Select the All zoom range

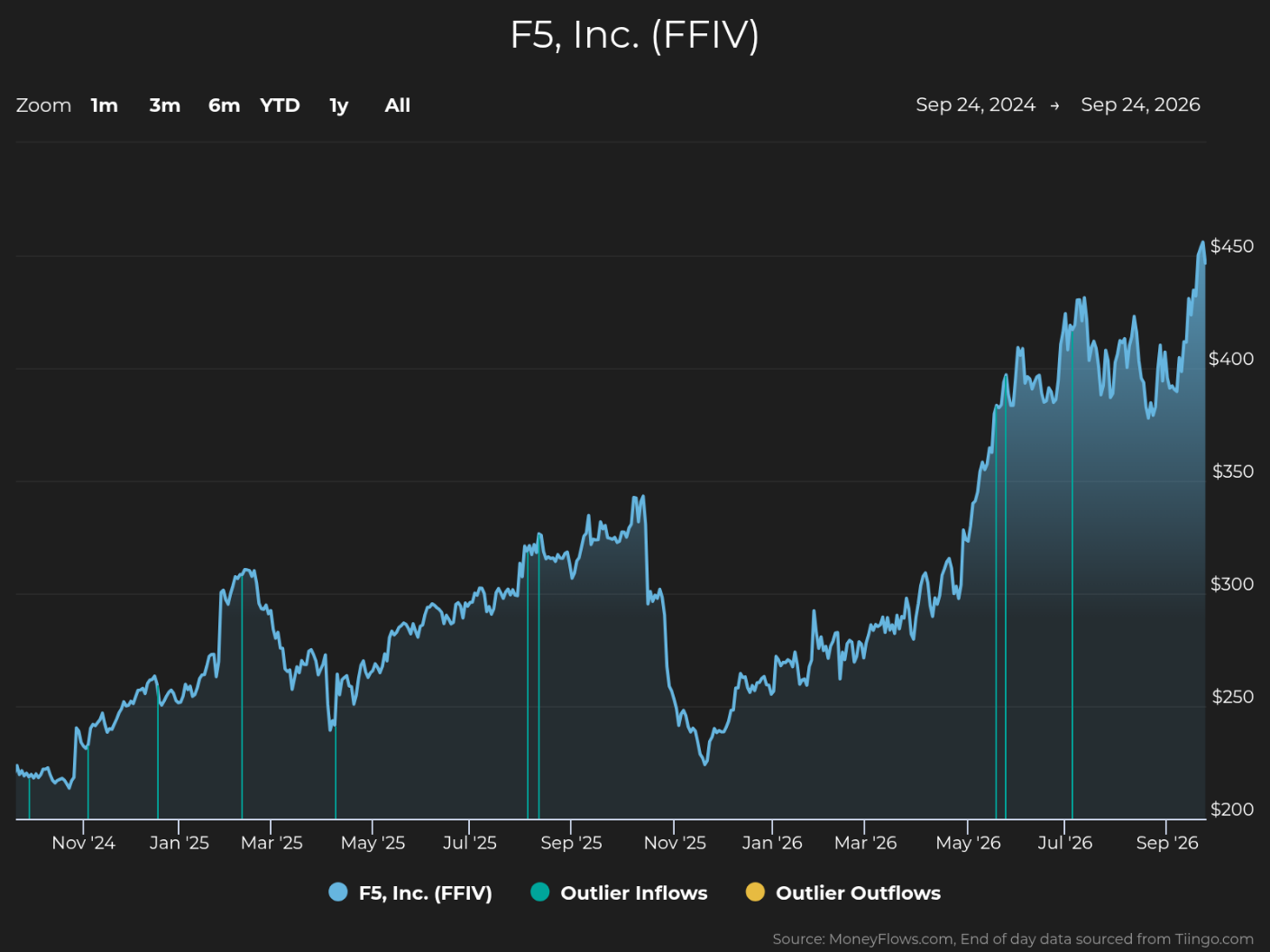[398, 105]
